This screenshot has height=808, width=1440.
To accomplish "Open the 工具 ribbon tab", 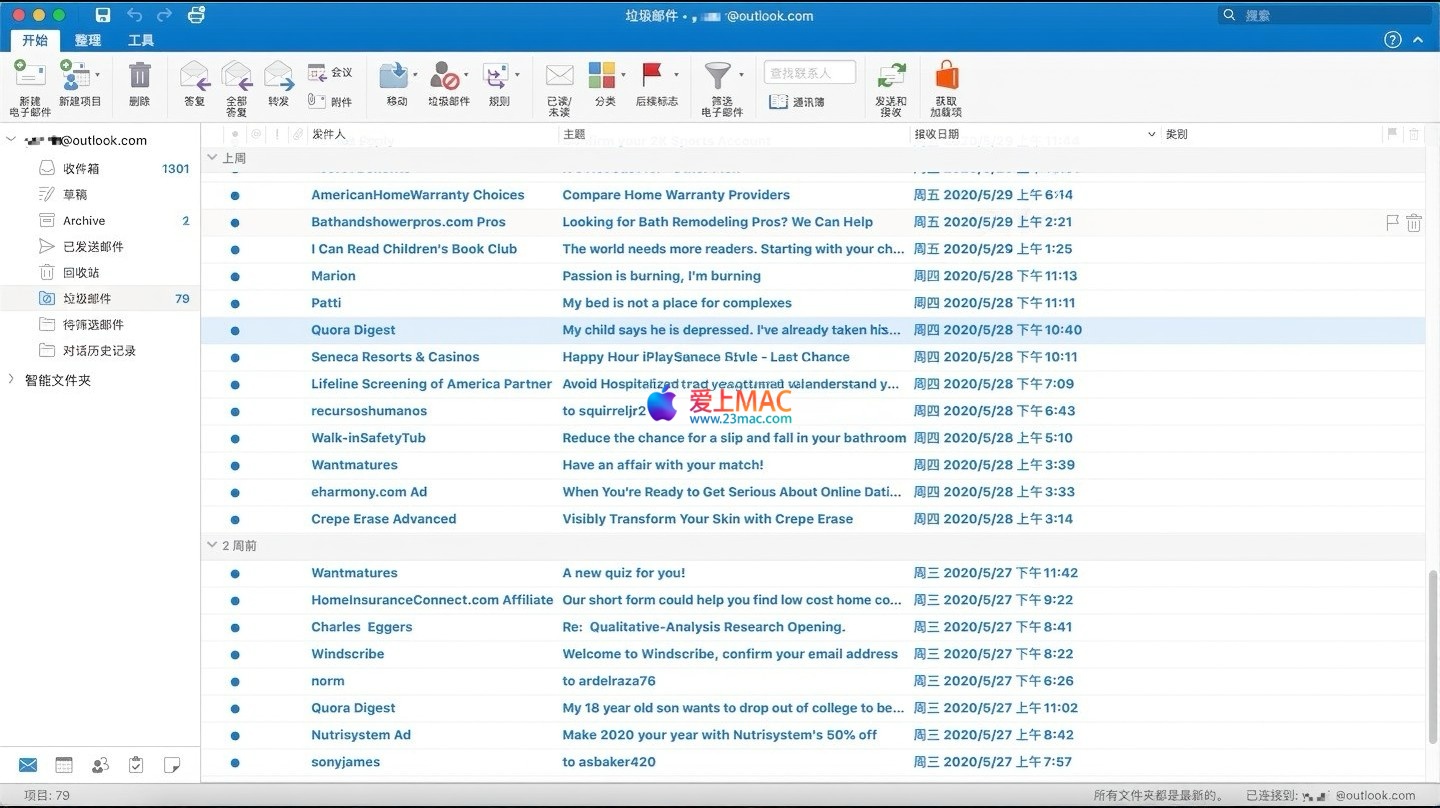I will [141, 41].
